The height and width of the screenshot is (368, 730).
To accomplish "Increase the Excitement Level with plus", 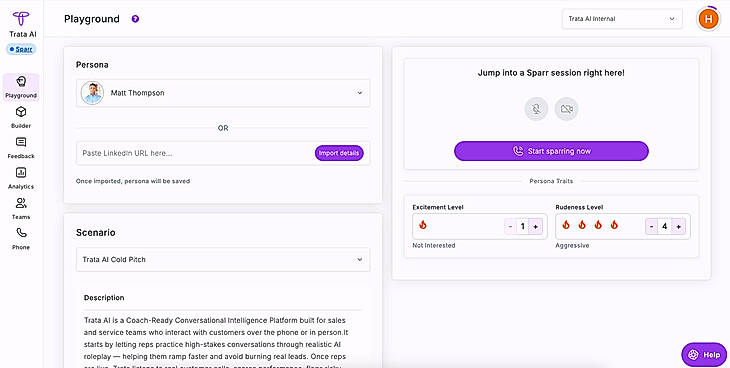I will [x=535, y=226].
